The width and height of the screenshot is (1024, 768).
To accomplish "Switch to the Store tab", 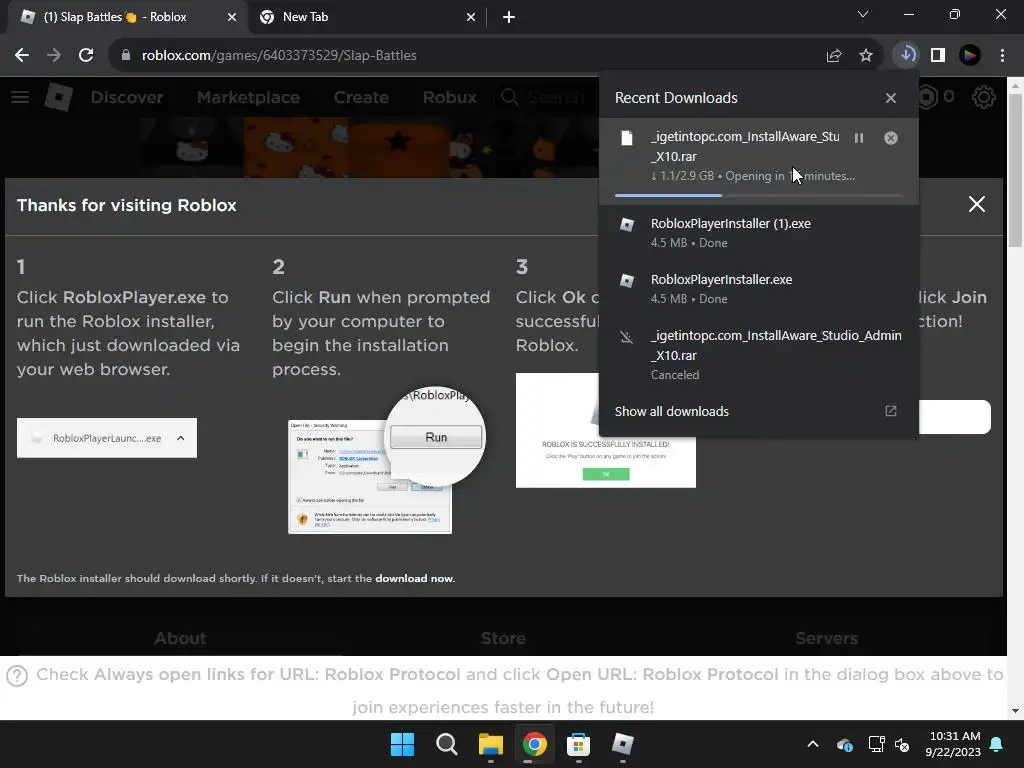I will point(503,638).
